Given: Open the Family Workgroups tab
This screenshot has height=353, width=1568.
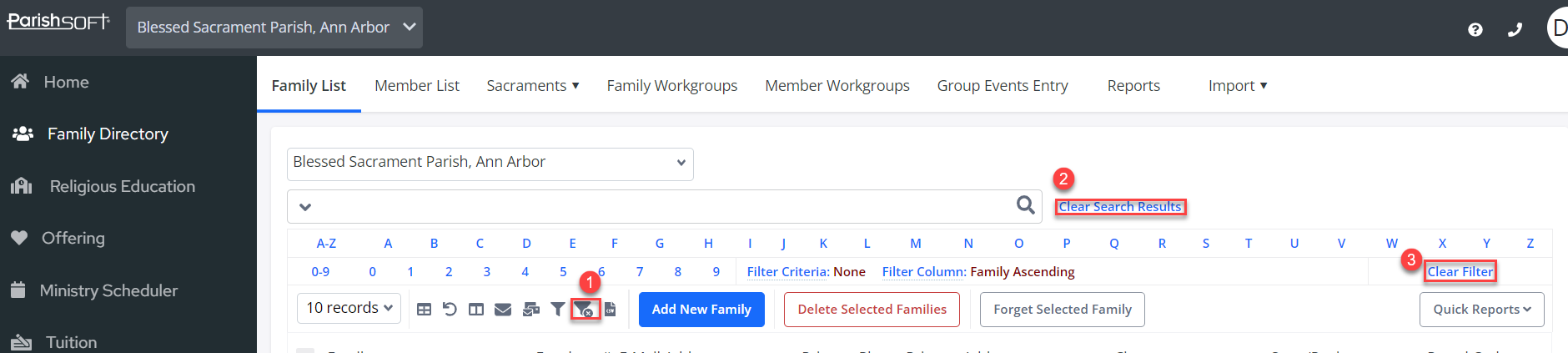Looking at the screenshot, I should point(672,86).
